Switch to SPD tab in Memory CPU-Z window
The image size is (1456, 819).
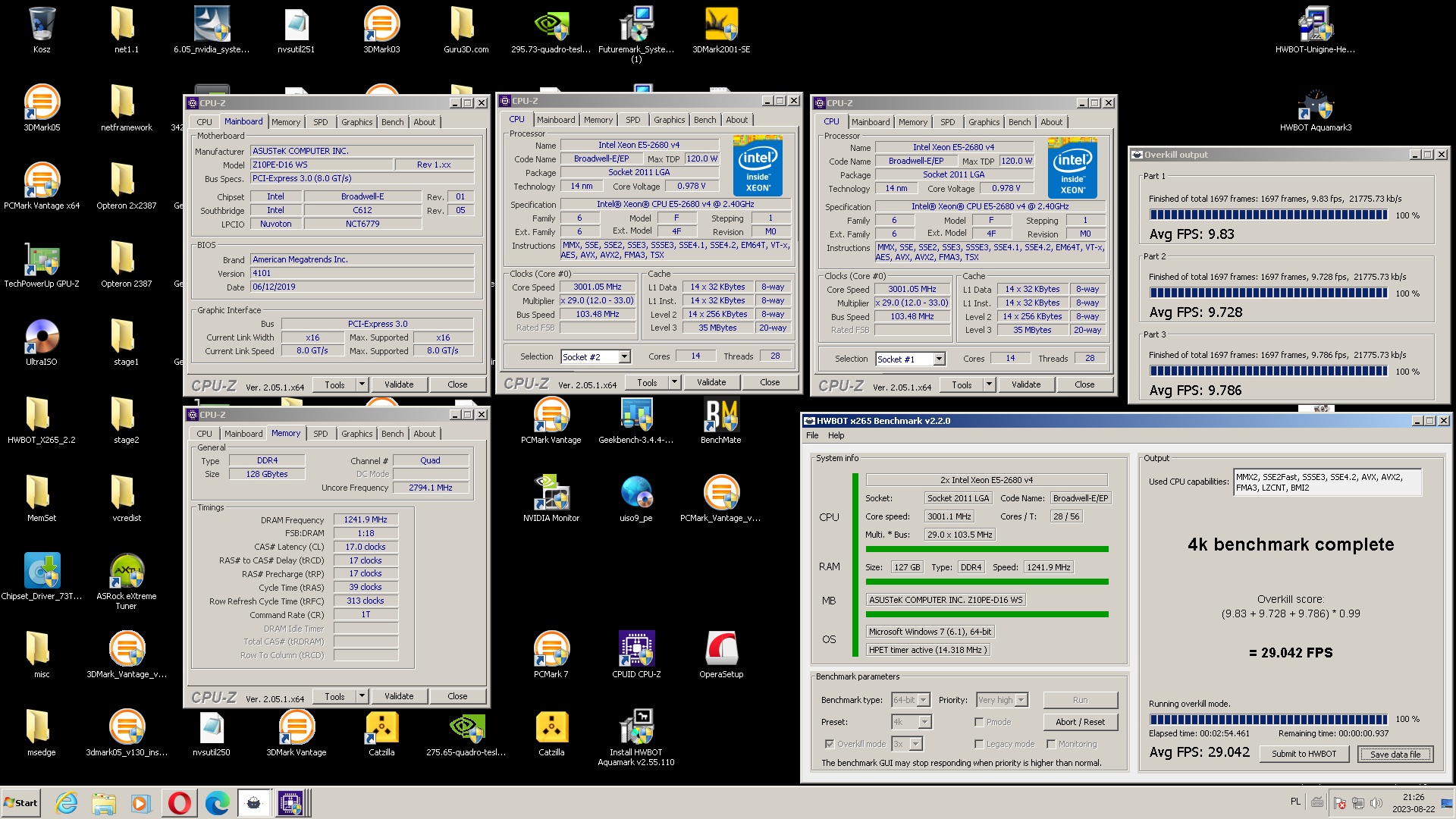321,434
